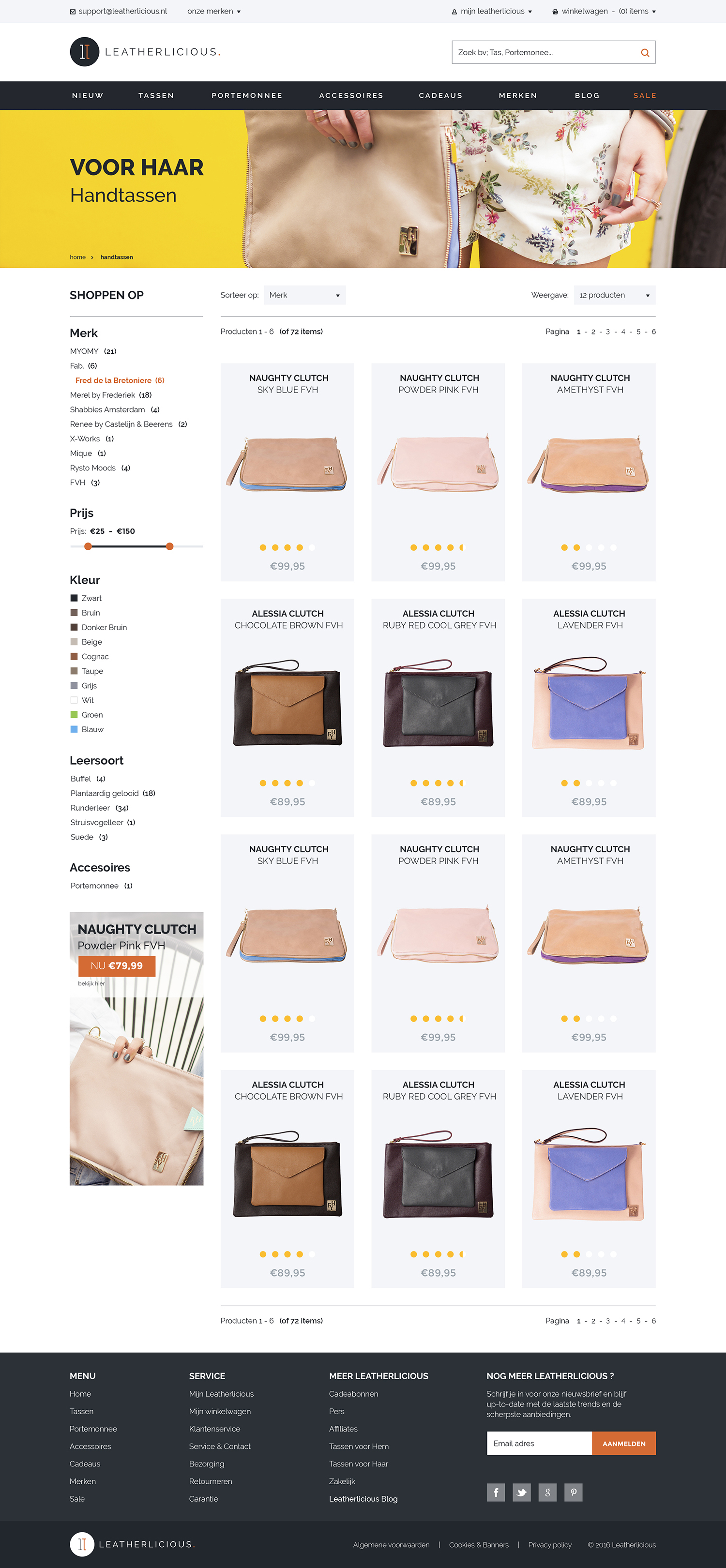726x1568 pixels.
Task: Click the Leatherlicious logo in header
Action: click(145, 52)
